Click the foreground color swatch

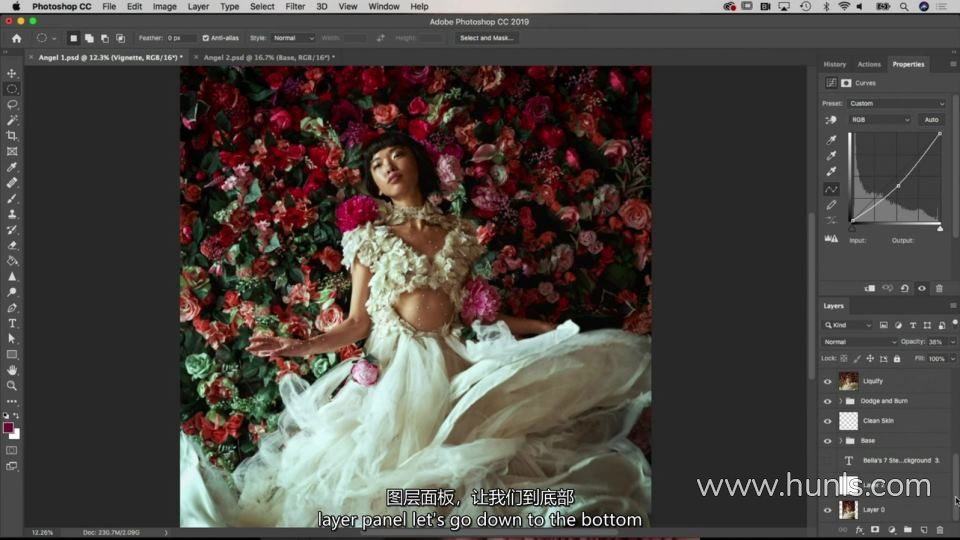9,428
